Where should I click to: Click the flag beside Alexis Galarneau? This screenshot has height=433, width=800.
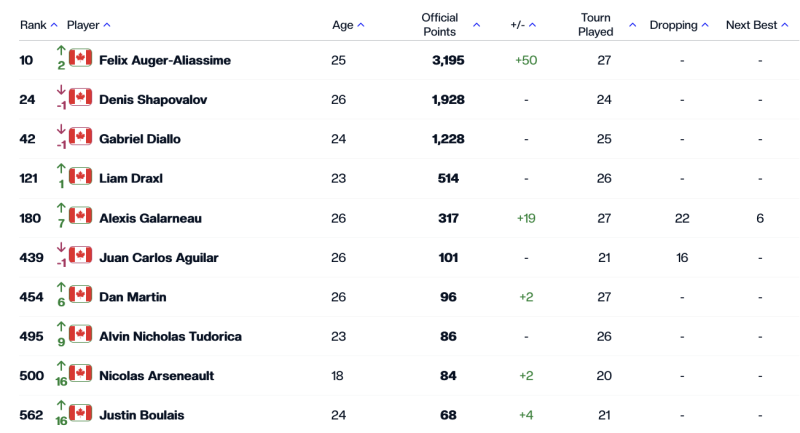(x=81, y=216)
